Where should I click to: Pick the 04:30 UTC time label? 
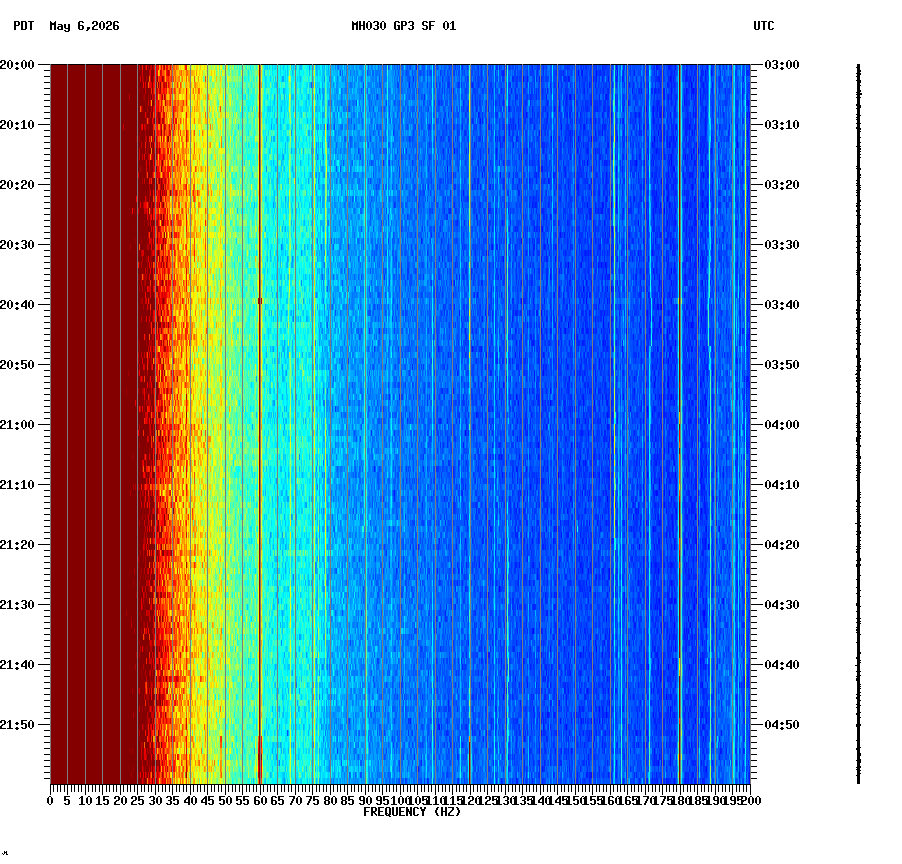(782, 605)
